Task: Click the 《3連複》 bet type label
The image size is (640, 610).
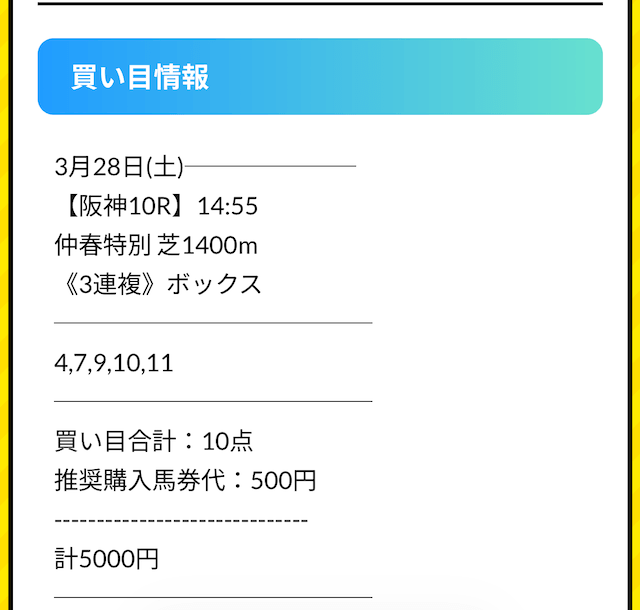Action: pyautogui.click(x=107, y=284)
